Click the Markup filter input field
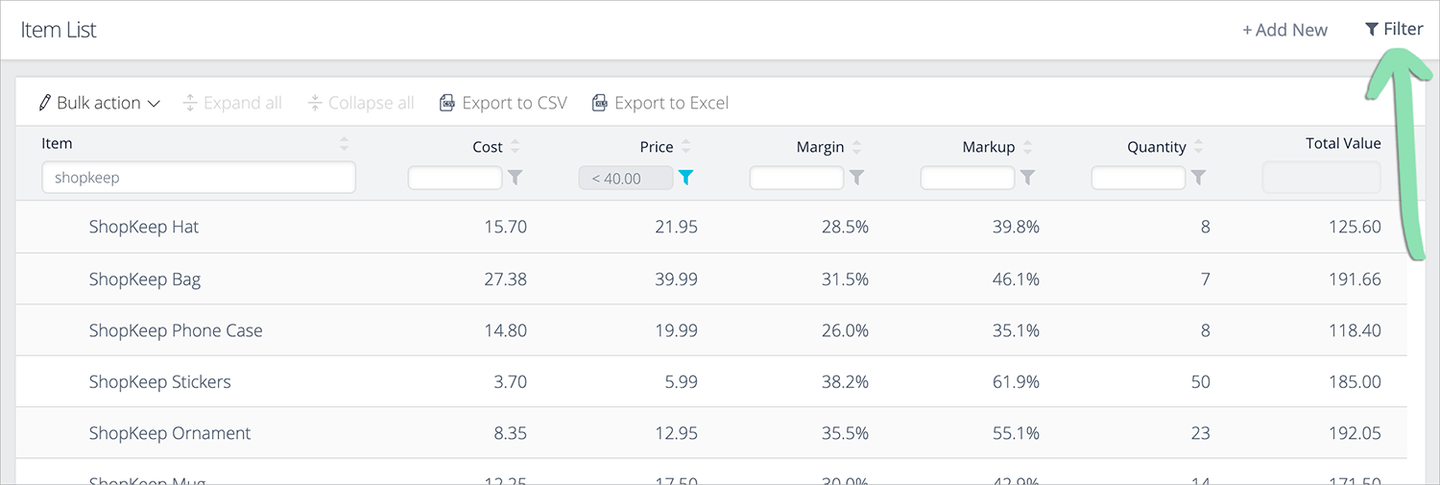Viewport: 1440px width, 485px height. pos(968,178)
